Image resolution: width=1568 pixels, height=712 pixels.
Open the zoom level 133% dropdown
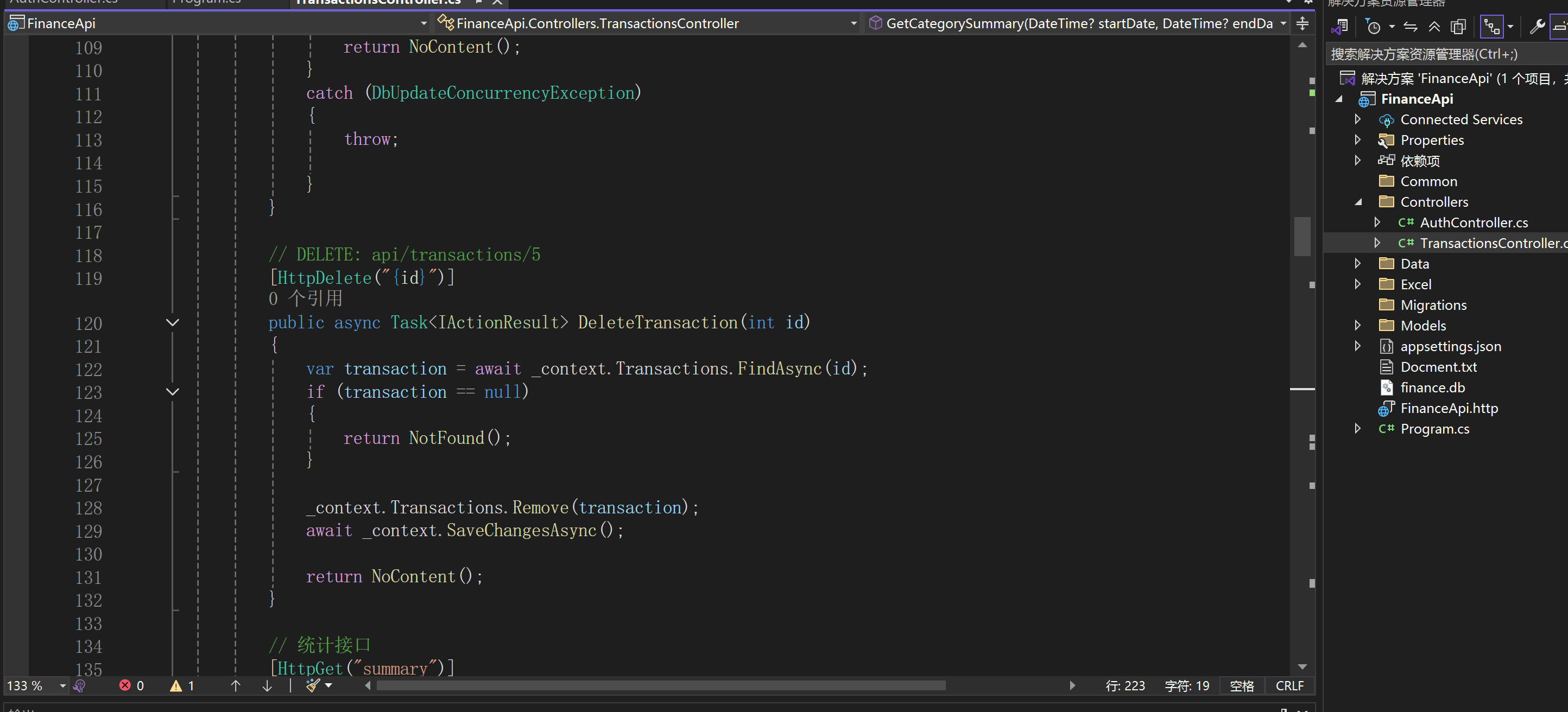pos(61,686)
